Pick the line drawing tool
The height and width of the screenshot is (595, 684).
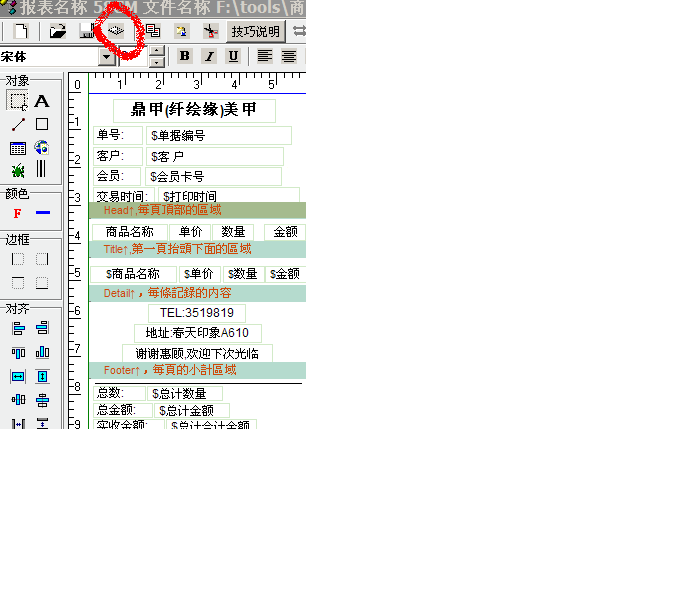click(18, 125)
